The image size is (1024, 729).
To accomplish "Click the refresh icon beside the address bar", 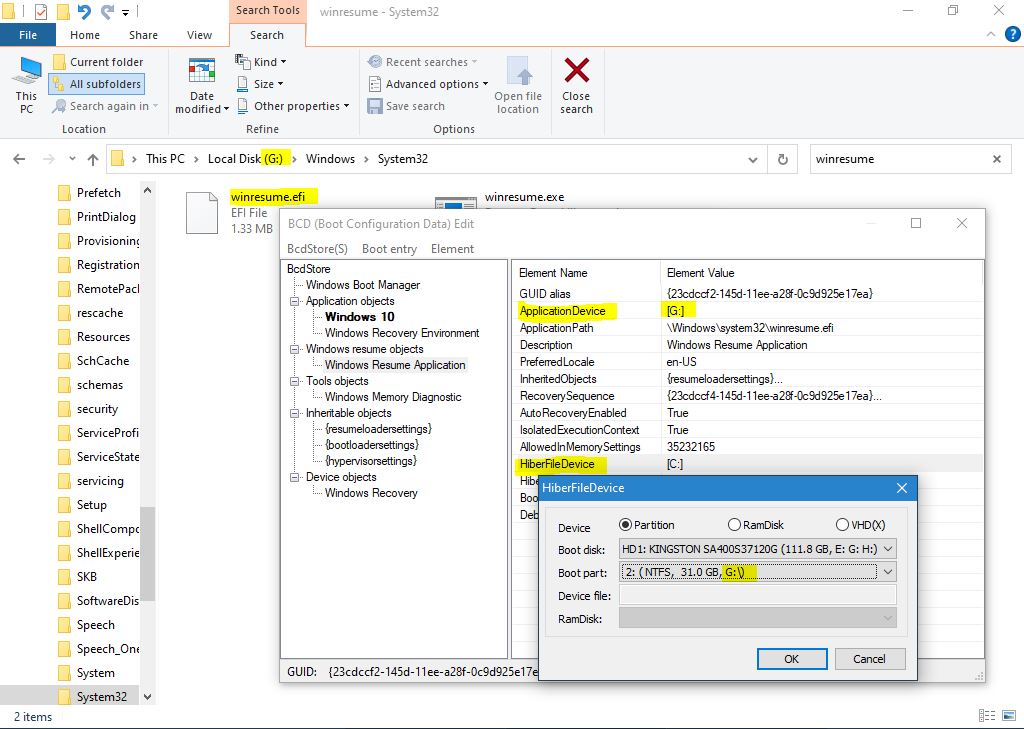I will [783, 159].
